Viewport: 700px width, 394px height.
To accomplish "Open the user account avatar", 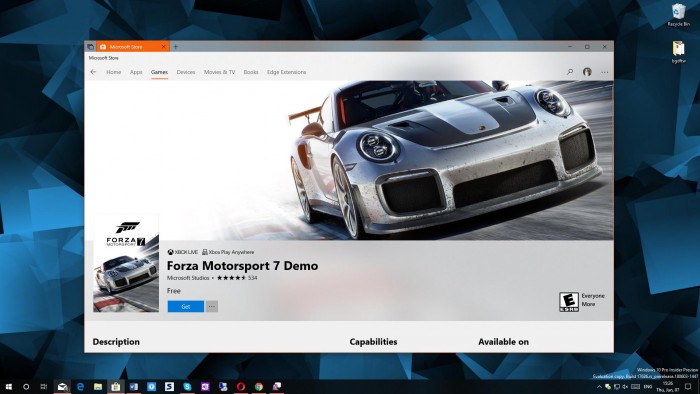I will point(587,72).
